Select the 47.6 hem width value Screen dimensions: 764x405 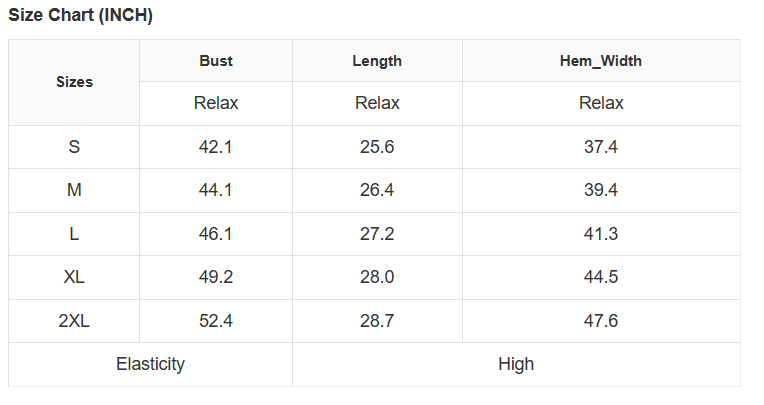(601, 321)
